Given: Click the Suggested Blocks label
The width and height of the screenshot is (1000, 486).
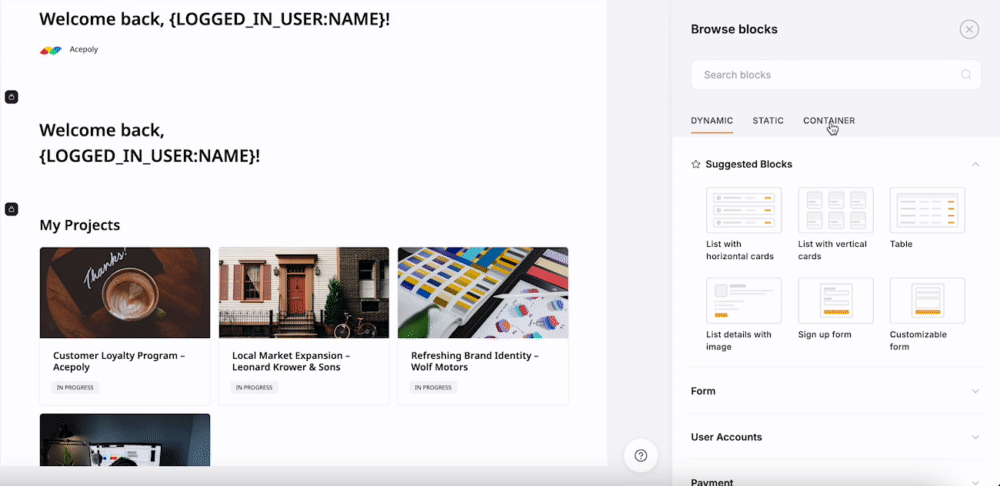Looking at the screenshot, I should point(749,165).
